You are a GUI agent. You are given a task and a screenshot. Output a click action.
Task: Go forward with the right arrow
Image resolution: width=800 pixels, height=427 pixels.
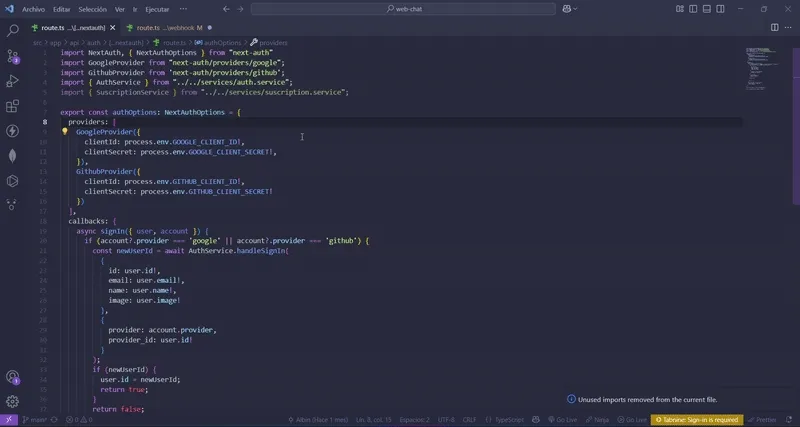pyautogui.click(x=240, y=9)
